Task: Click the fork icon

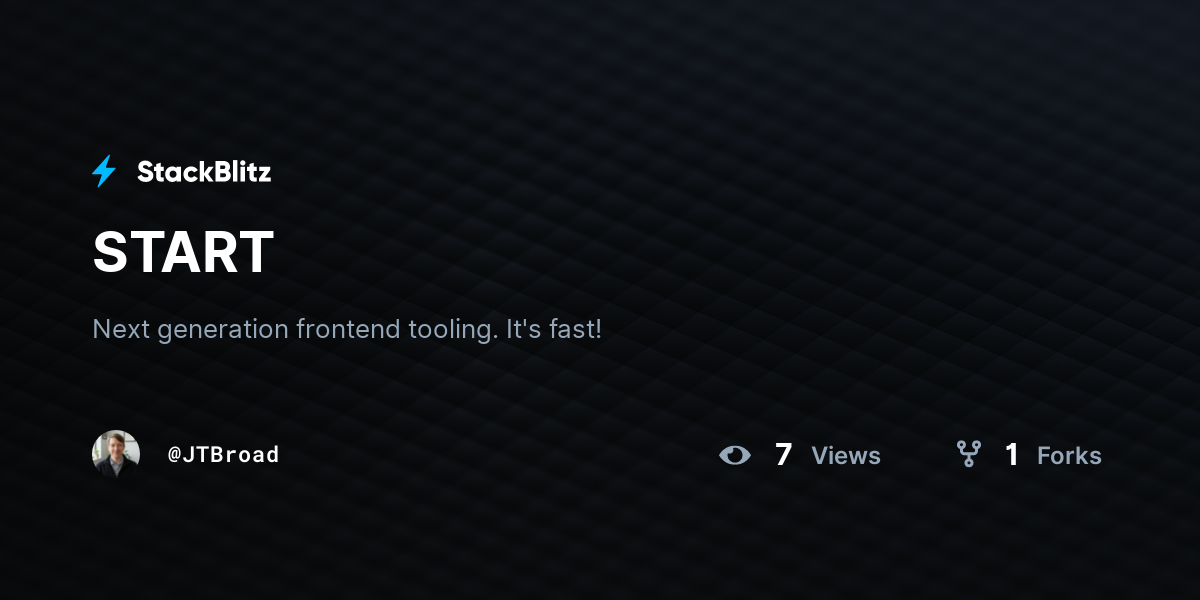Action: [x=968, y=455]
